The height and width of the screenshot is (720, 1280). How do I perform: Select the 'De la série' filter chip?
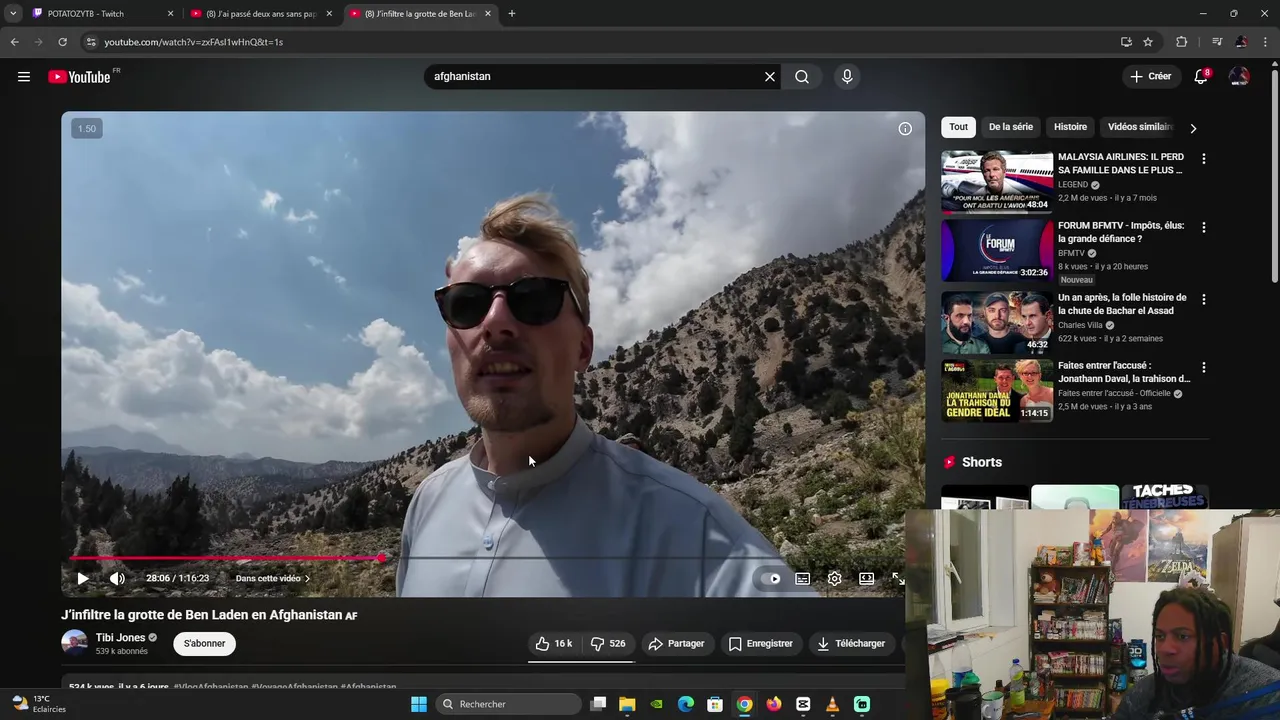[x=1011, y=127]
